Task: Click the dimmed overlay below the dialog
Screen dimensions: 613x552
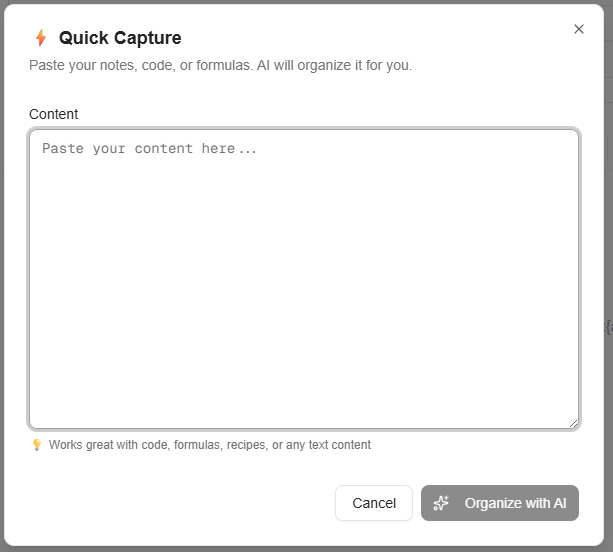Action: tap(300, 549)
